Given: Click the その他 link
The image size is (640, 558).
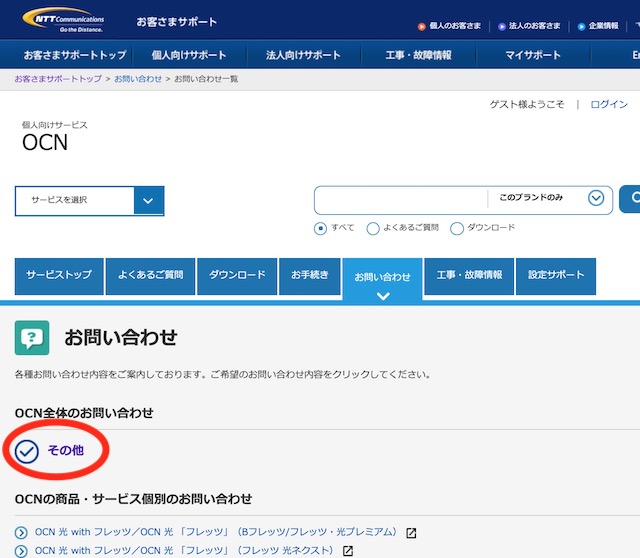Looking at the screenshot, I should 66,450.
